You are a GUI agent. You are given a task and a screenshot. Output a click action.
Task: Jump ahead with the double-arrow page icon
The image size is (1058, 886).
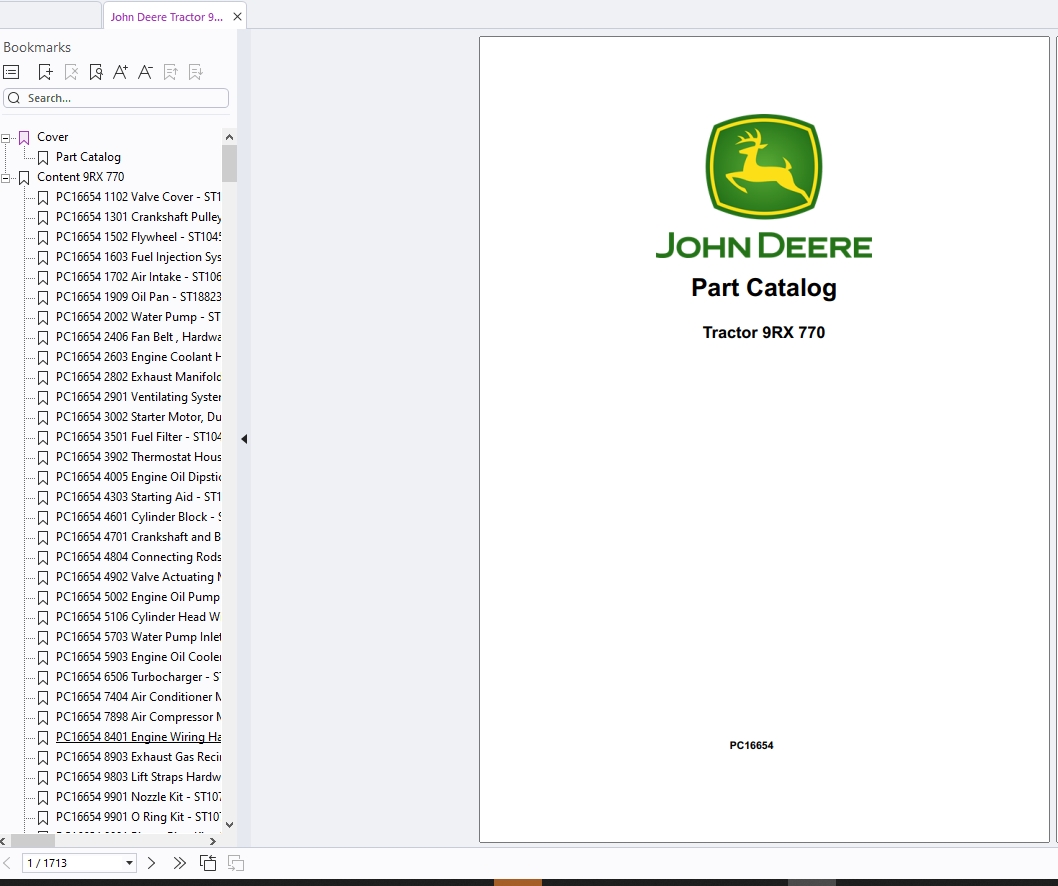tap(179, 862)
